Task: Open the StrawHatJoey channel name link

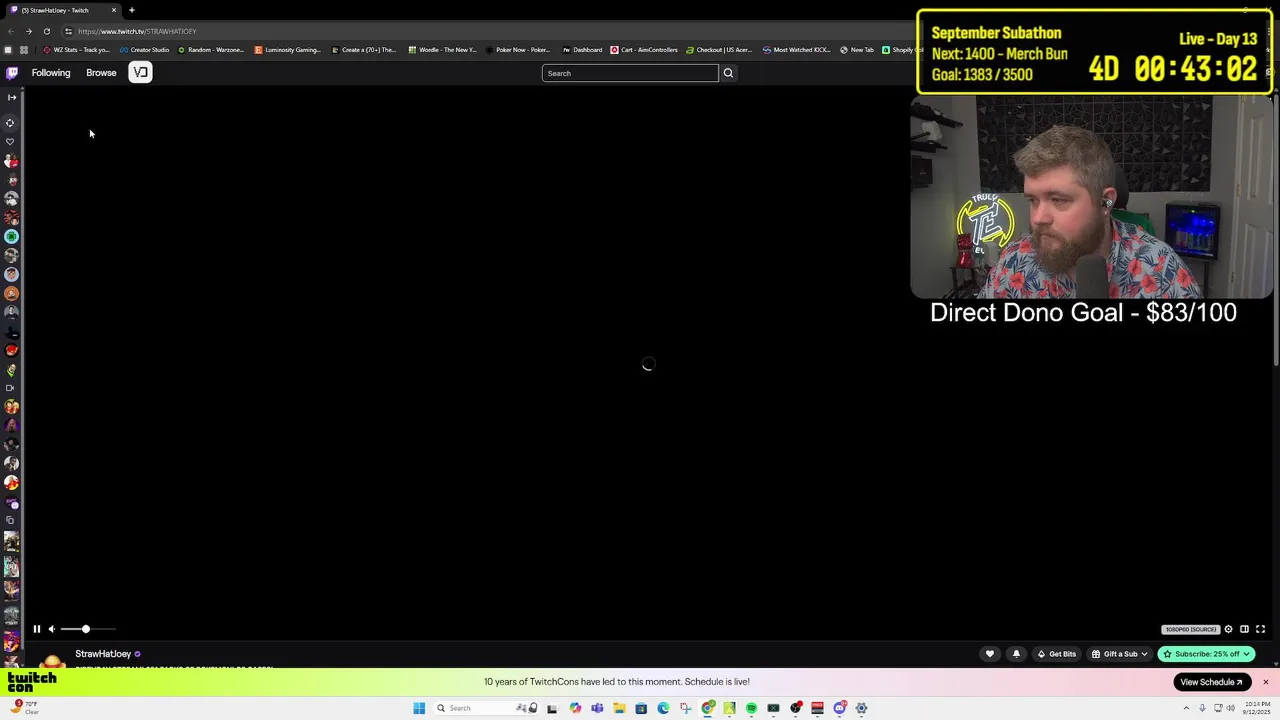Action: (x=103, y=654)
